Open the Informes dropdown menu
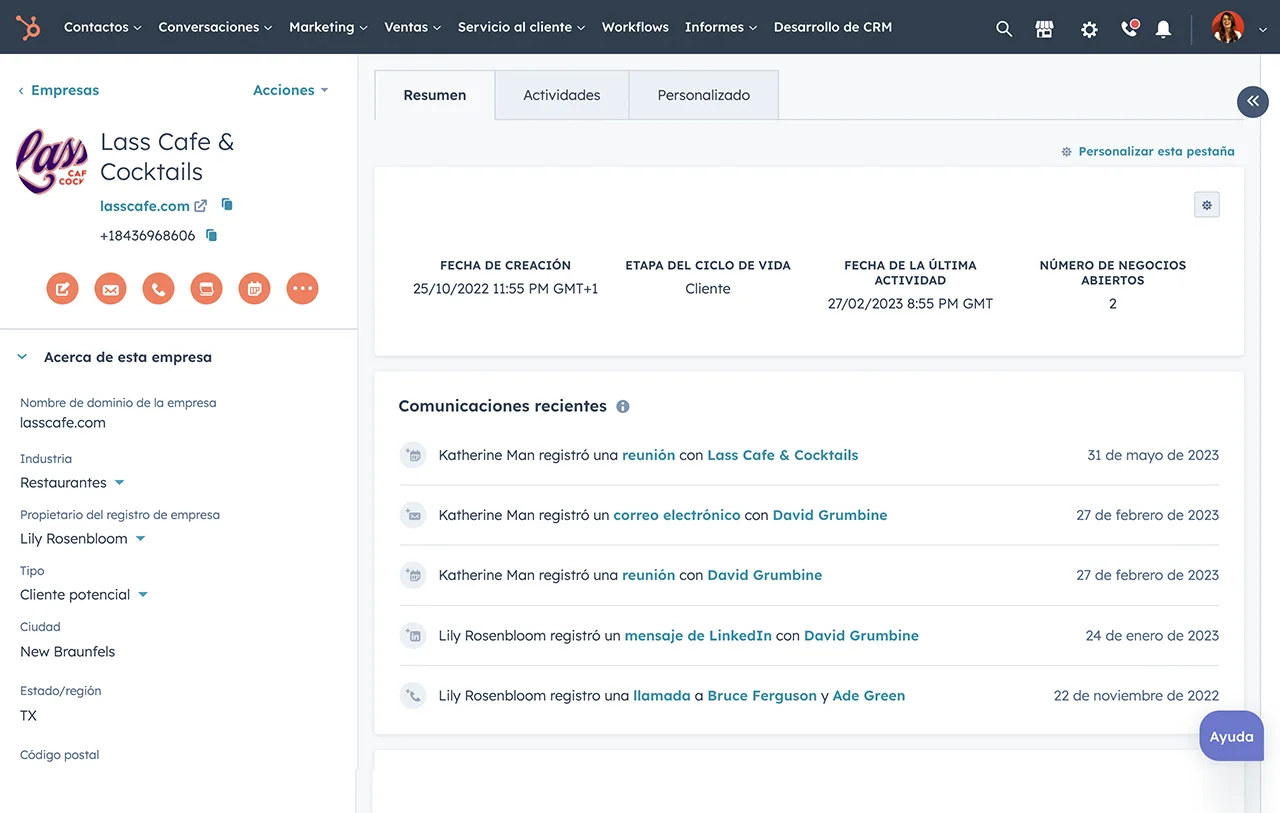The width and height of the screenshot is (1280, 813). [x=721, y=27]
